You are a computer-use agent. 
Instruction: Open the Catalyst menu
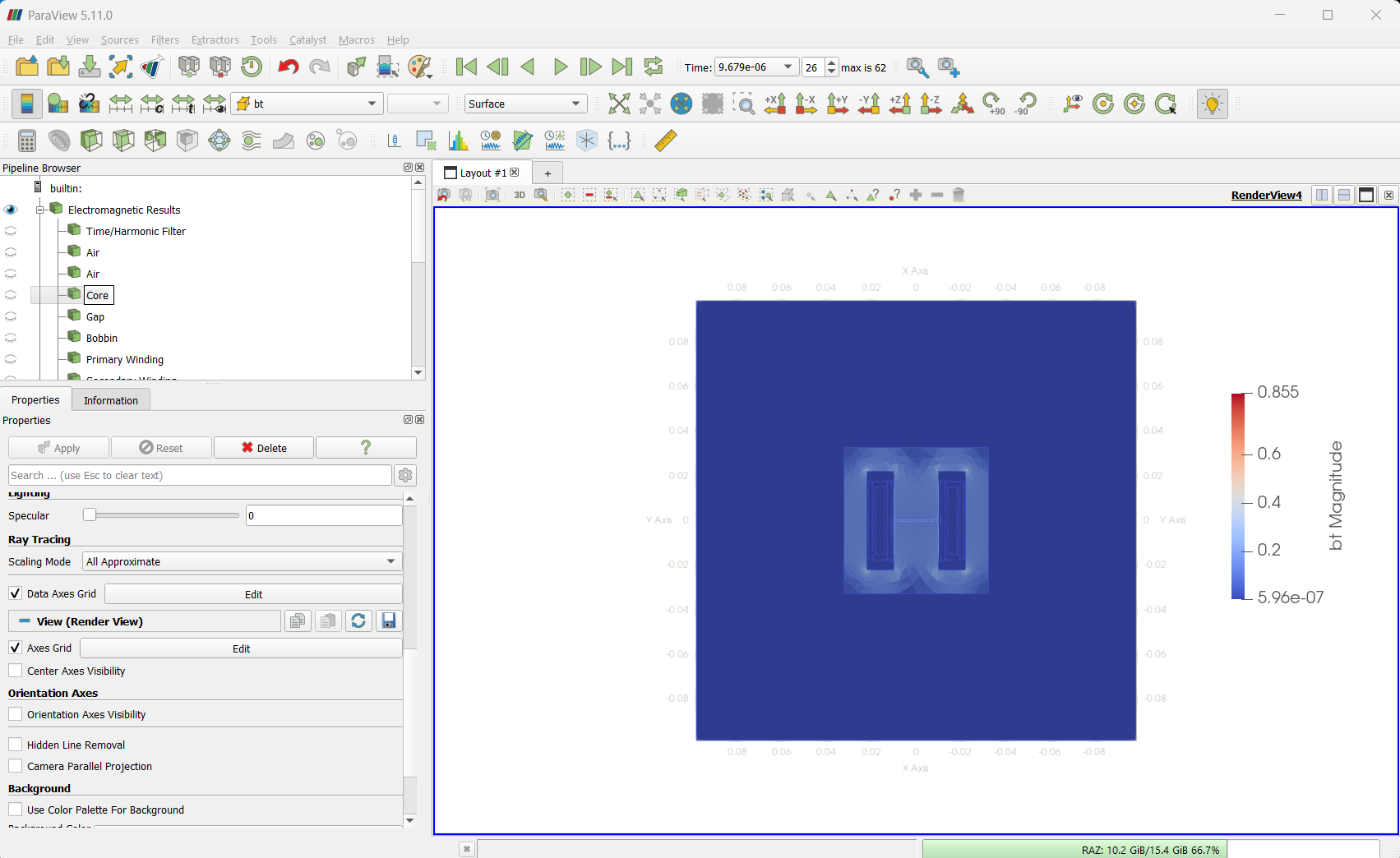point(307,39)
